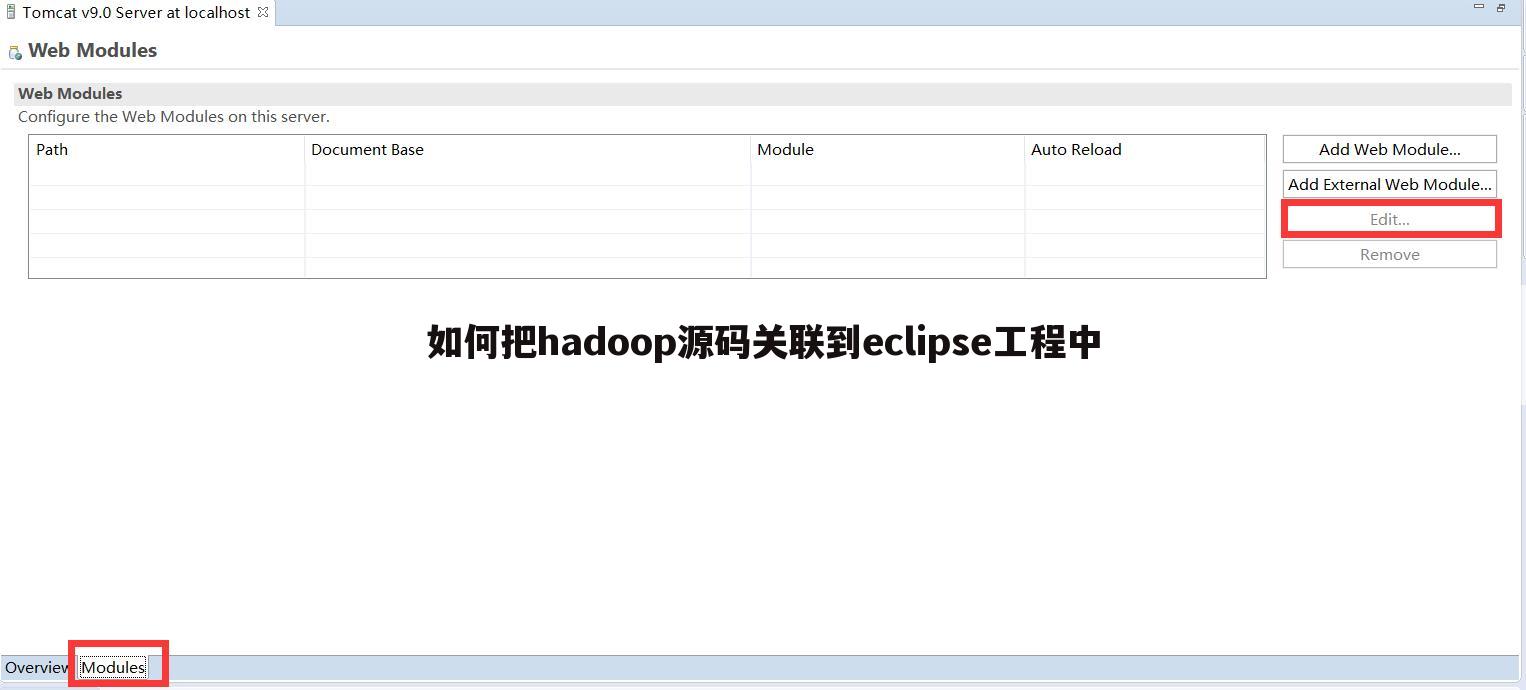Click the Edit button
Screen dimensions: 1526x690
click(1389, 218)
